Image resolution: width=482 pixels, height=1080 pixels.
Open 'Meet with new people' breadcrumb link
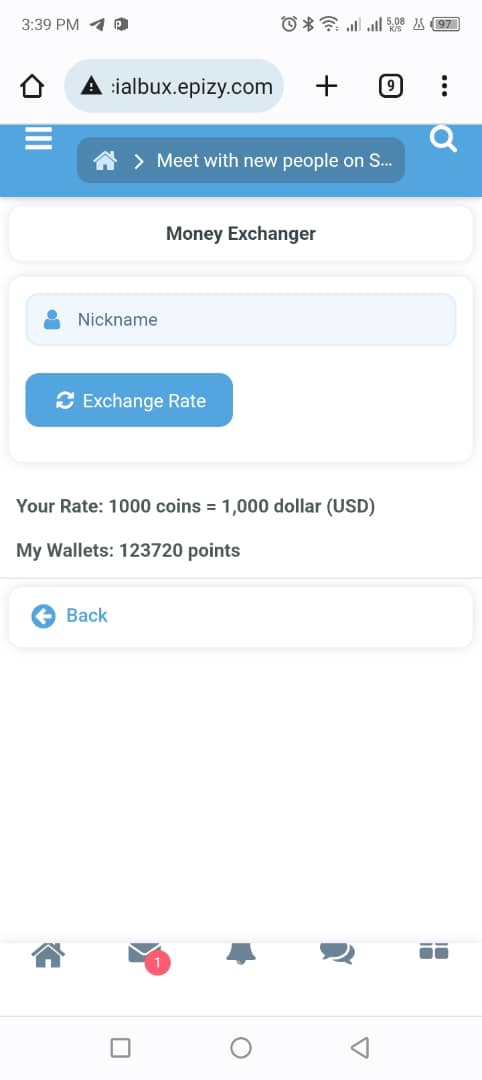point(275,161)
